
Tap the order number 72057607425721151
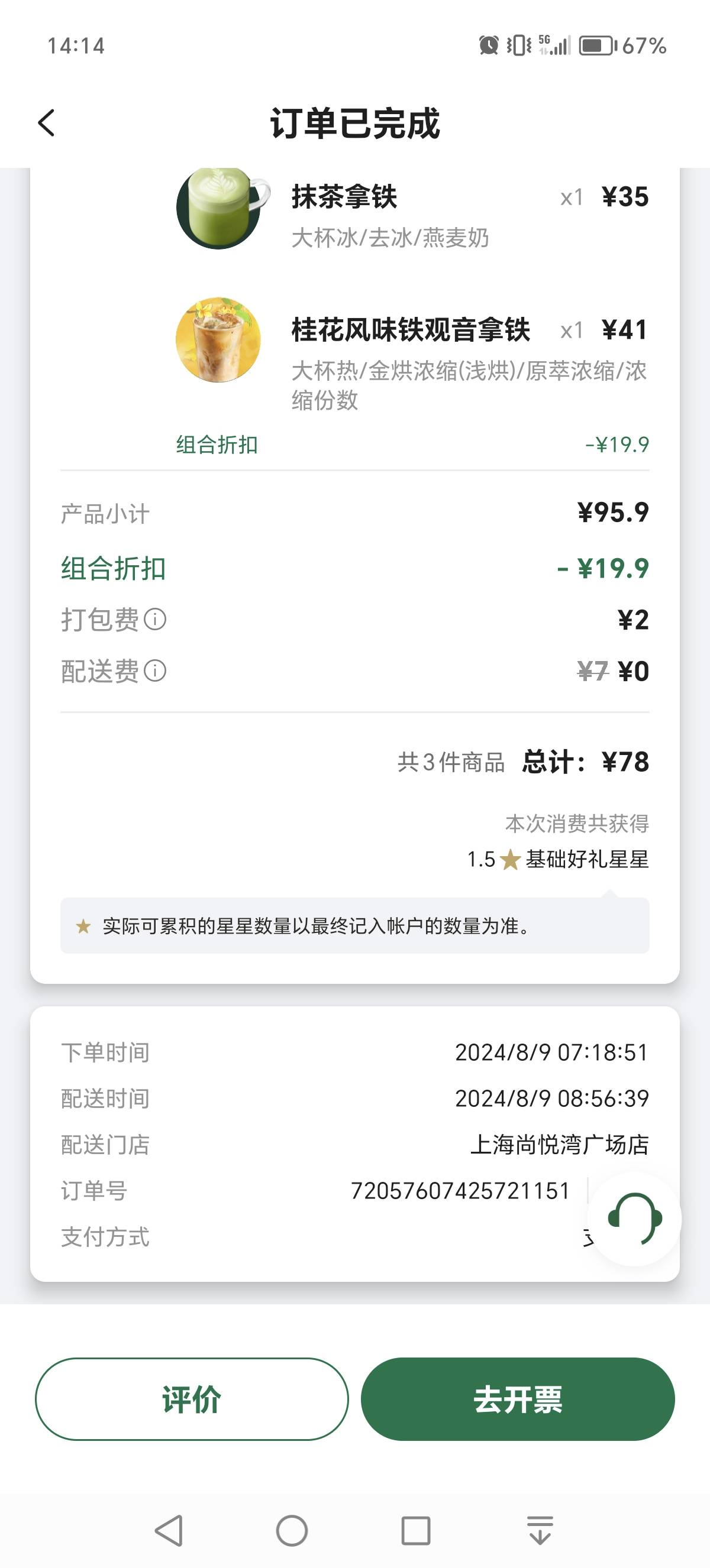pos(460,1191)
